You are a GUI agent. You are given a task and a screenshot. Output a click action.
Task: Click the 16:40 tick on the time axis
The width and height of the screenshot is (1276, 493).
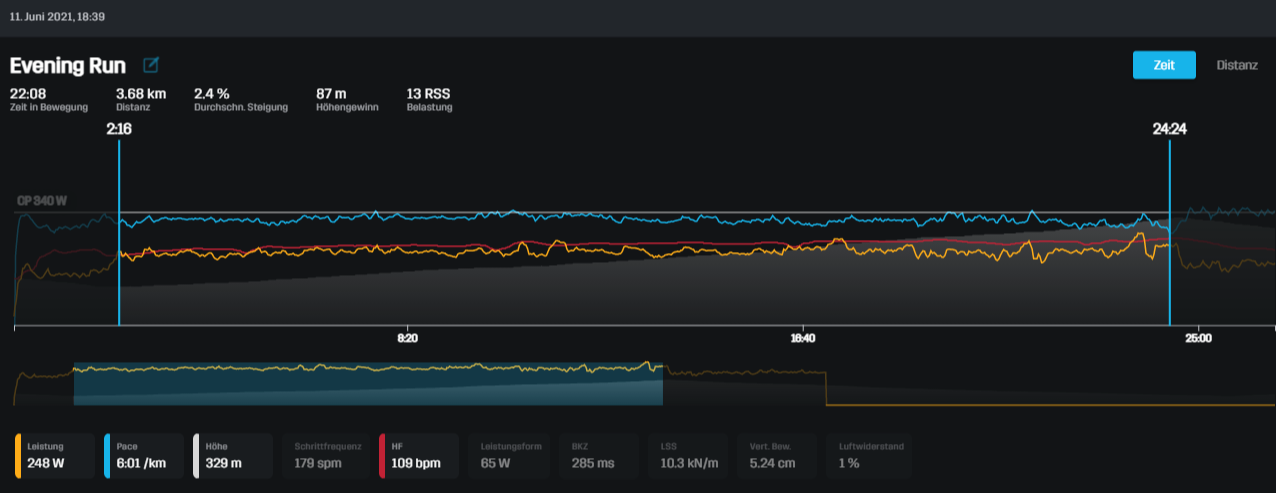coord(802,339)
